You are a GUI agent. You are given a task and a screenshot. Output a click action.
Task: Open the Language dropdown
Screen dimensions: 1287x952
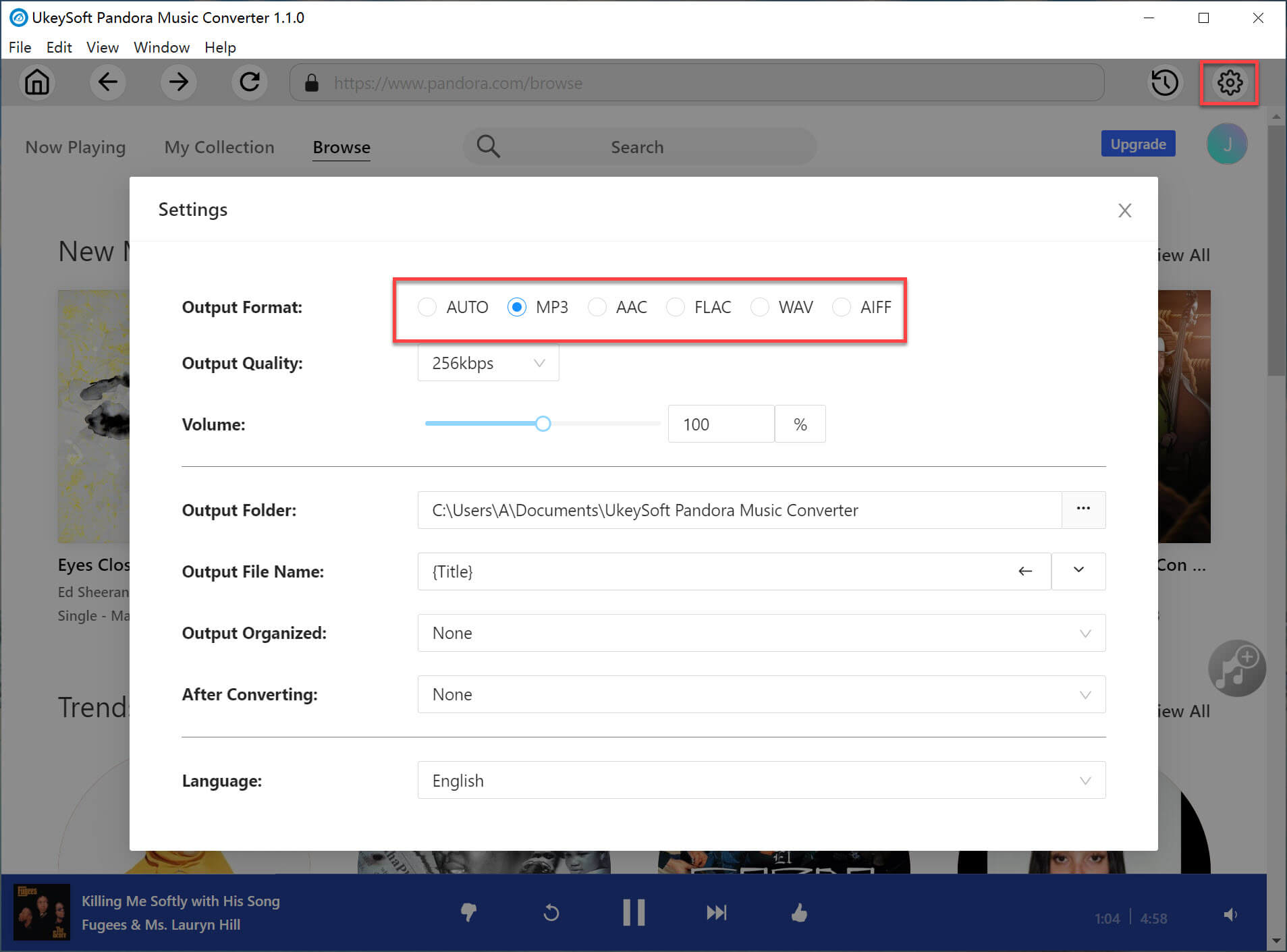[761, 780]
